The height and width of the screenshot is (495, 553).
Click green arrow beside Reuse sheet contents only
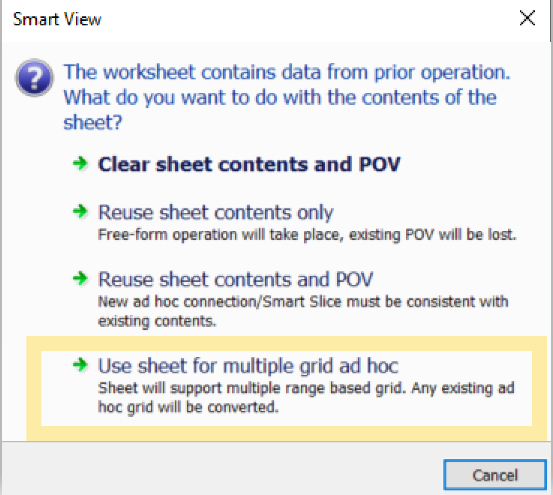80,211
